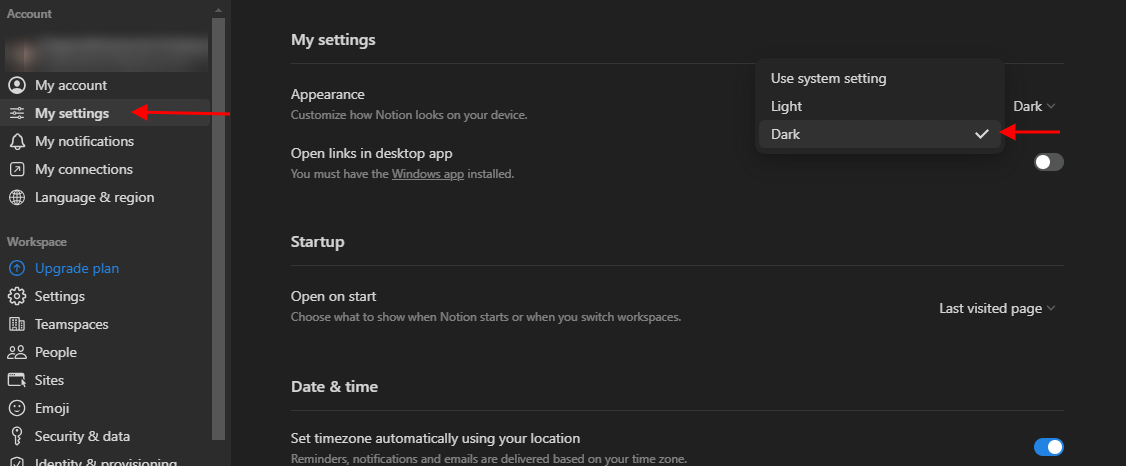Viewport: 1126px width, 466px height.
Task: Click the Language & region globe icon
Action: [x=17, y=197]
